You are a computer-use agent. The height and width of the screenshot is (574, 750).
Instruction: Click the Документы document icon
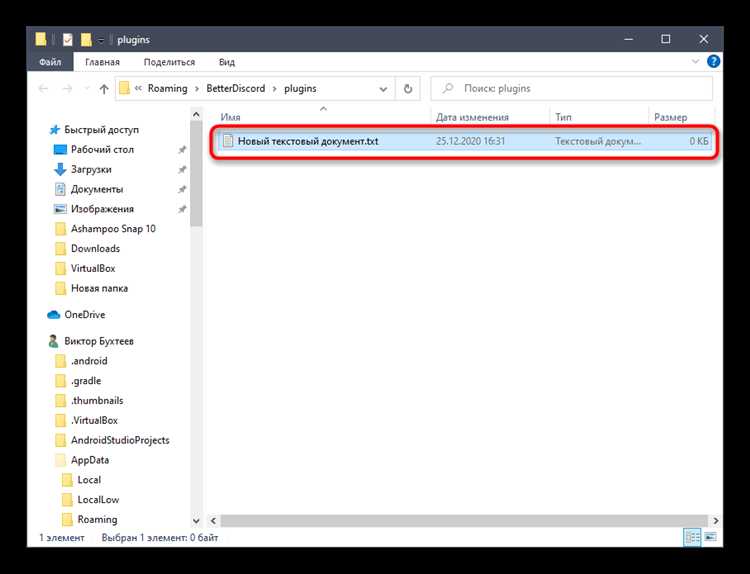[60, 189]
